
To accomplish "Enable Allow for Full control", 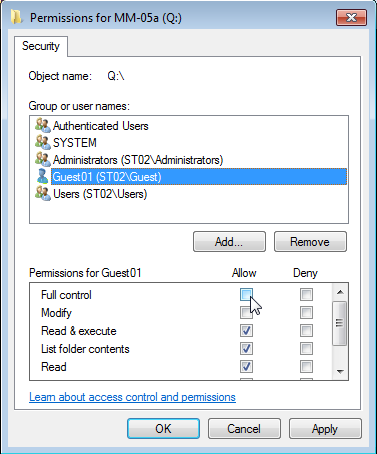I will [246, 295].
